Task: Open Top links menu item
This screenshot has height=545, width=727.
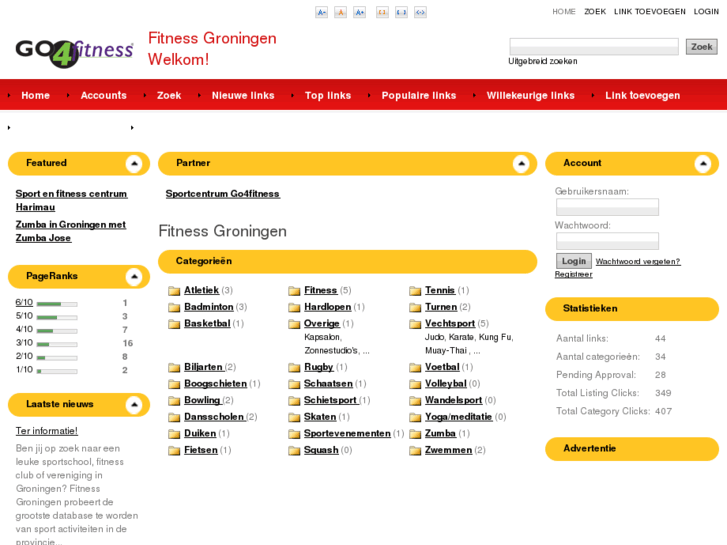Action: [x=328, y=96]
